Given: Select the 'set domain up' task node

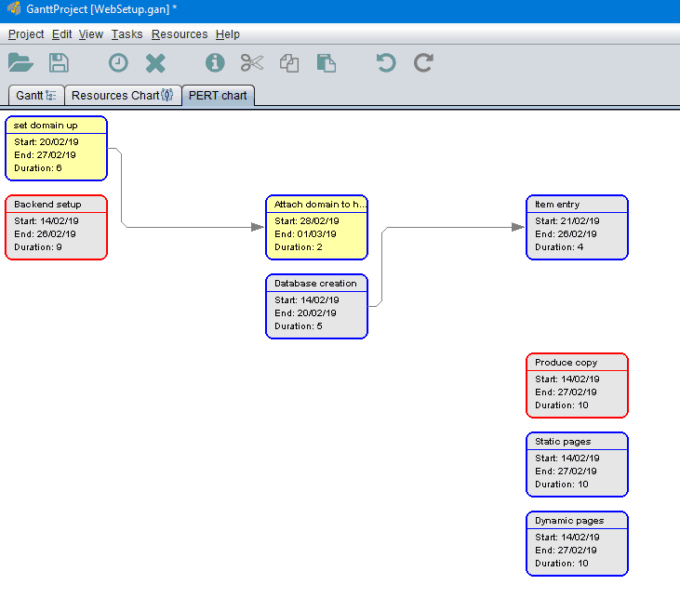Looking at the screenshot, I should (x=56, y=148).
